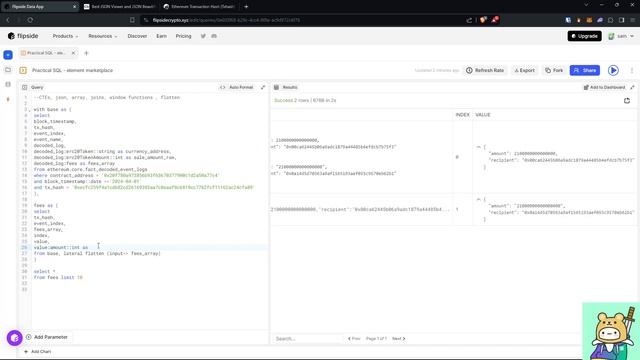This screenshot has height=360, width=640.
Task: Click the browser reload button
Action: [30, 20]
